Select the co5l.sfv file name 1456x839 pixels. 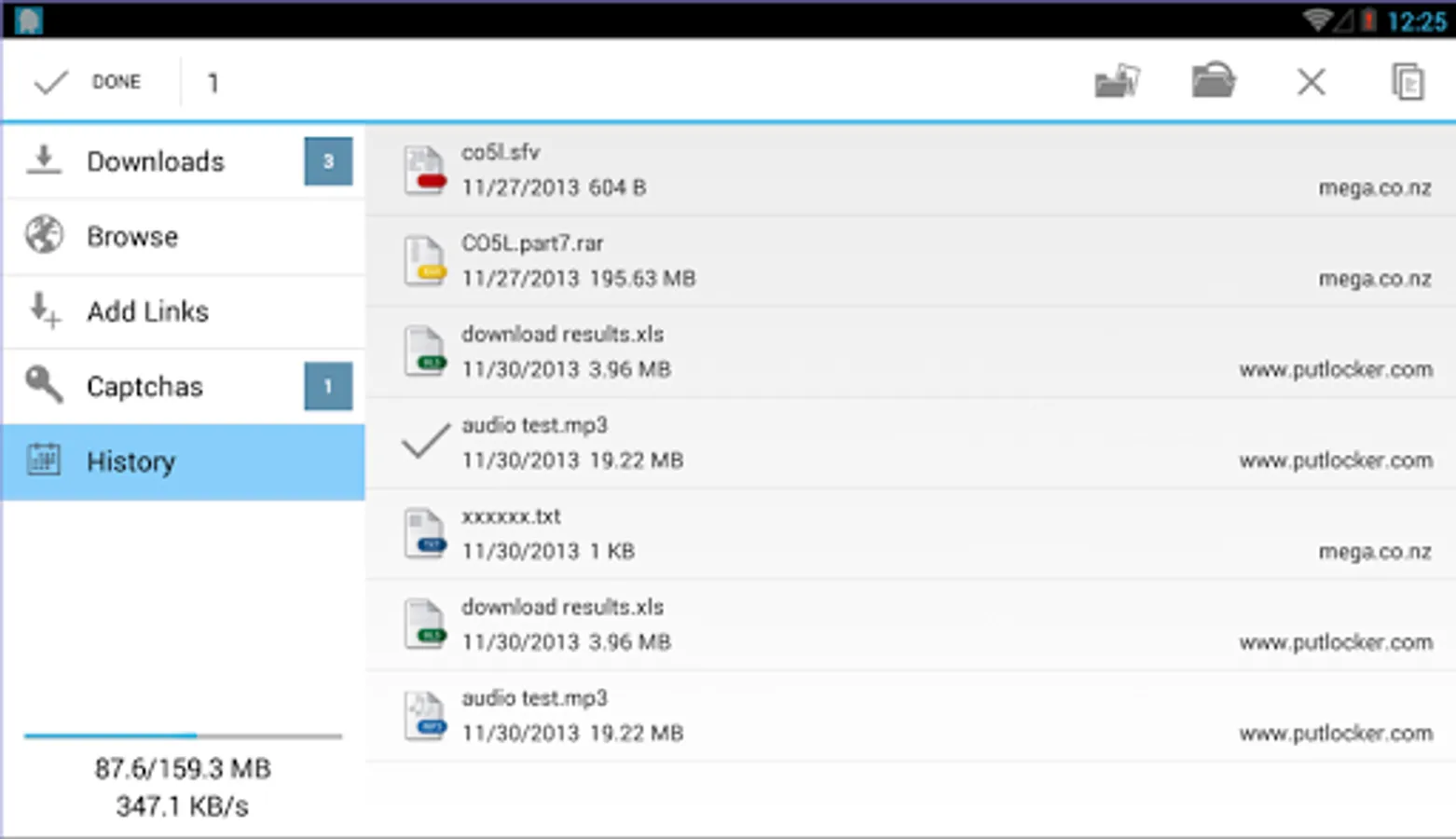pyautogui.click(x=501, y=152)
